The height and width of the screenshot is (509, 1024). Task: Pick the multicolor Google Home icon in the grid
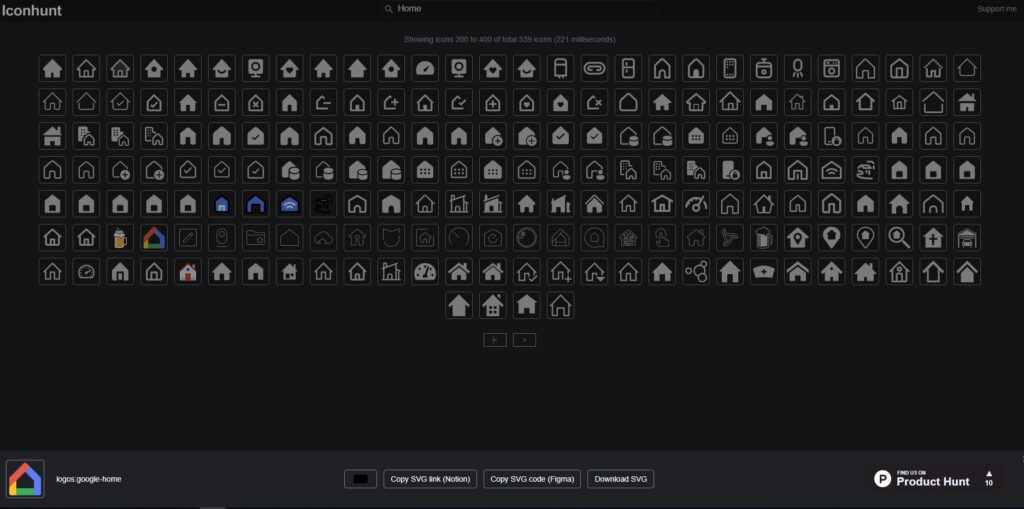[x=154, y=237]
